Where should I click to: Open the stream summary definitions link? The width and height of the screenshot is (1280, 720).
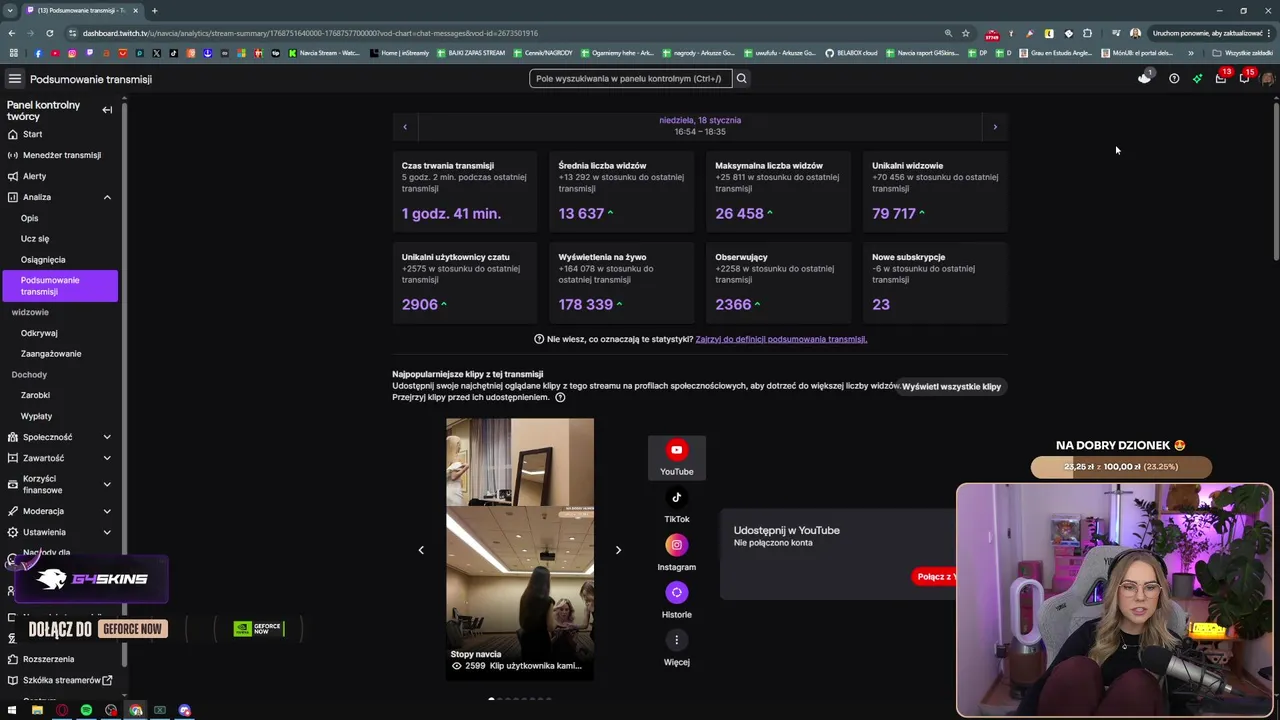pyautogui.click(x=781, y=339)
